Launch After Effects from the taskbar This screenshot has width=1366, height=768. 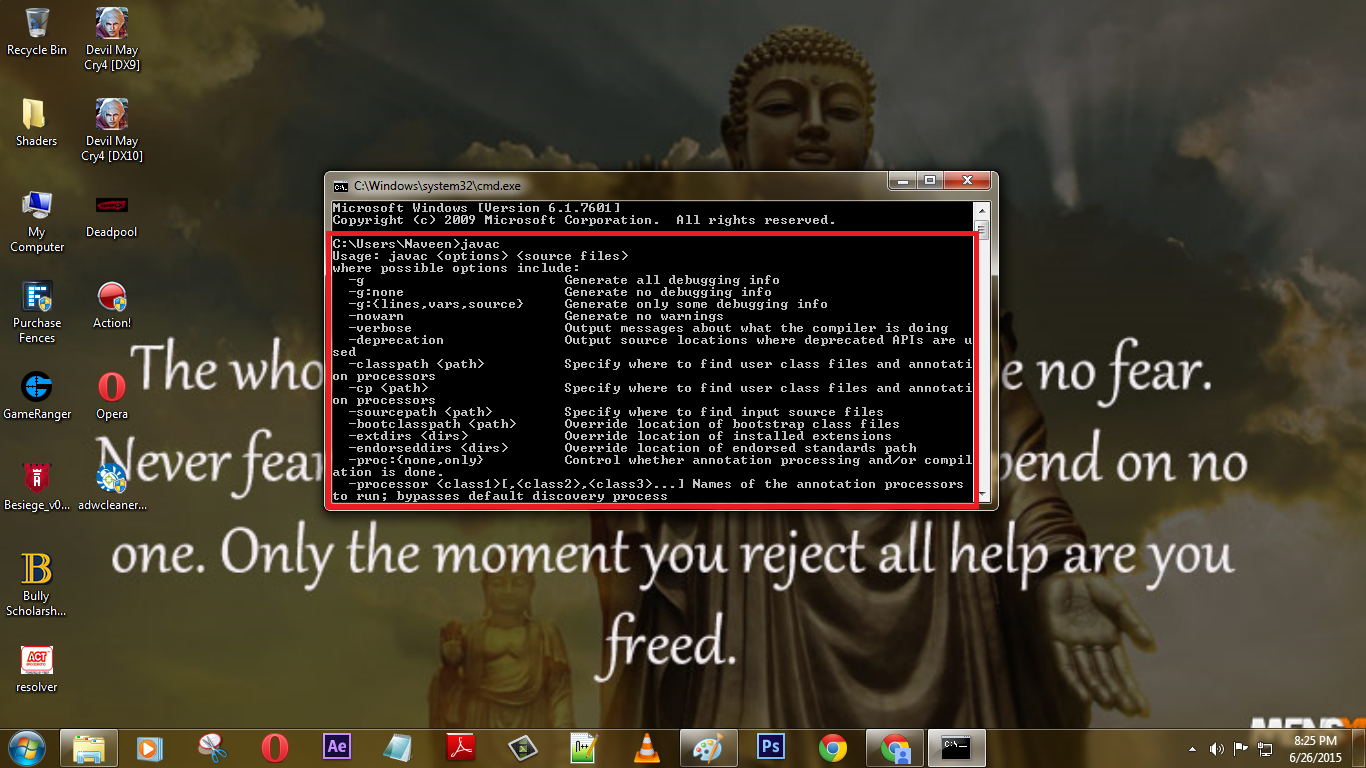pyautogui.click(x=337, y=747)
